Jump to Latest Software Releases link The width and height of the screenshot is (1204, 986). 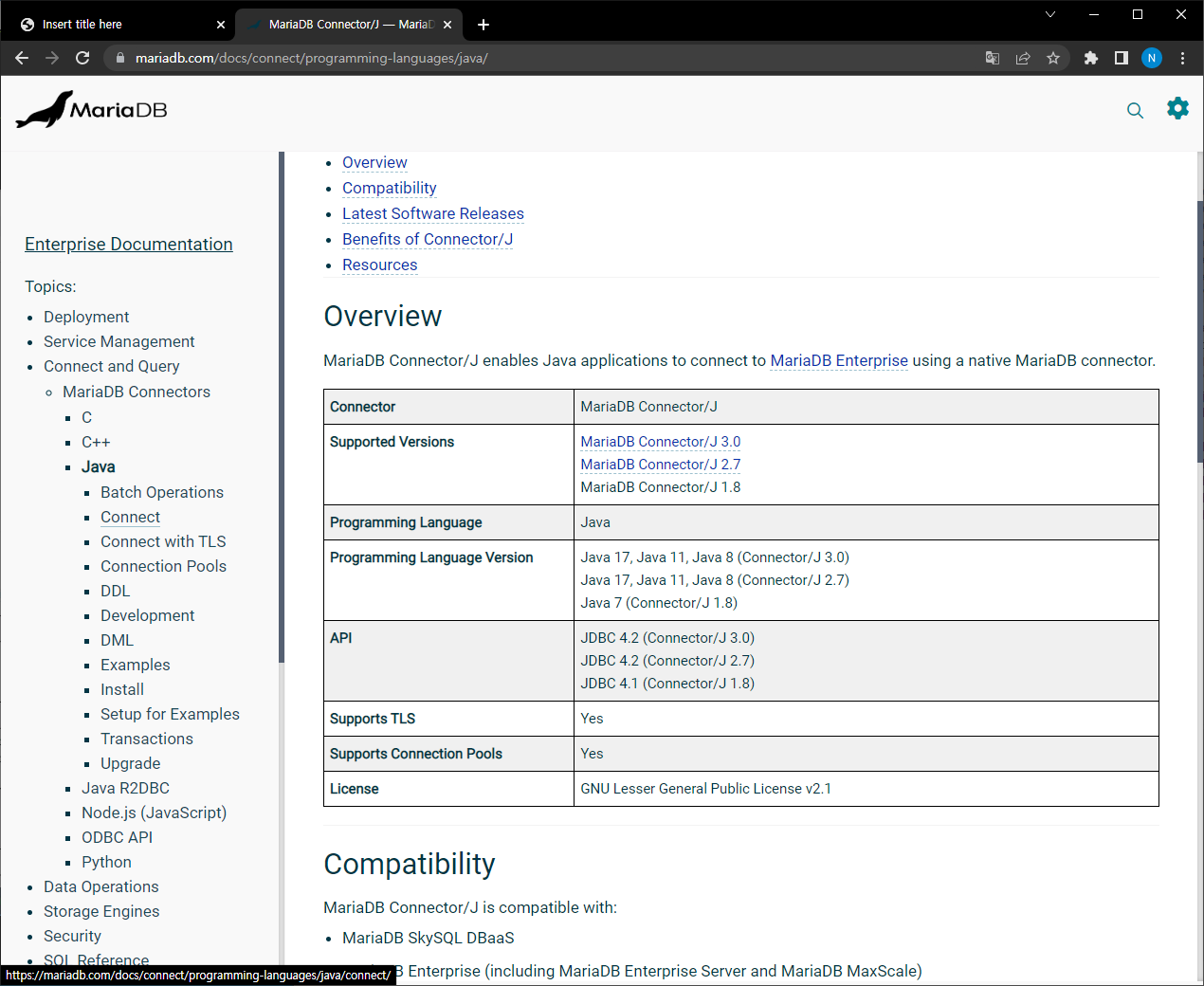coord(433,213)
